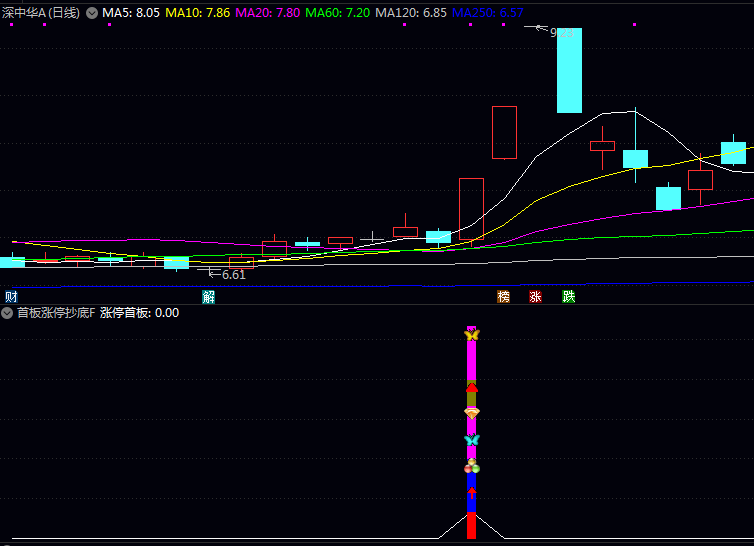Click the tallest cyan candlestick
Viewport: 754px width, 546px height.
[569, 70]
